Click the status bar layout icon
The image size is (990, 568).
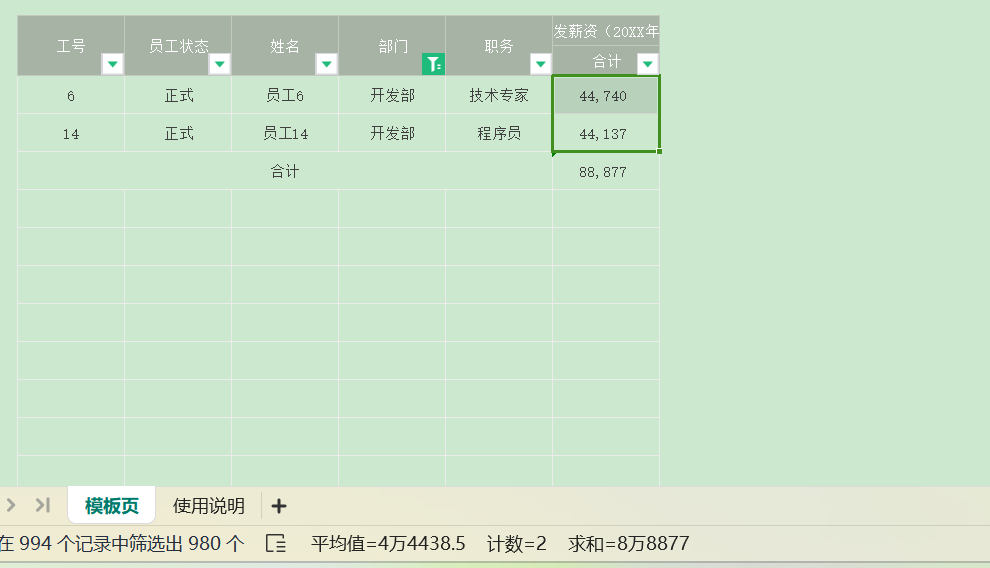[276, 543]
